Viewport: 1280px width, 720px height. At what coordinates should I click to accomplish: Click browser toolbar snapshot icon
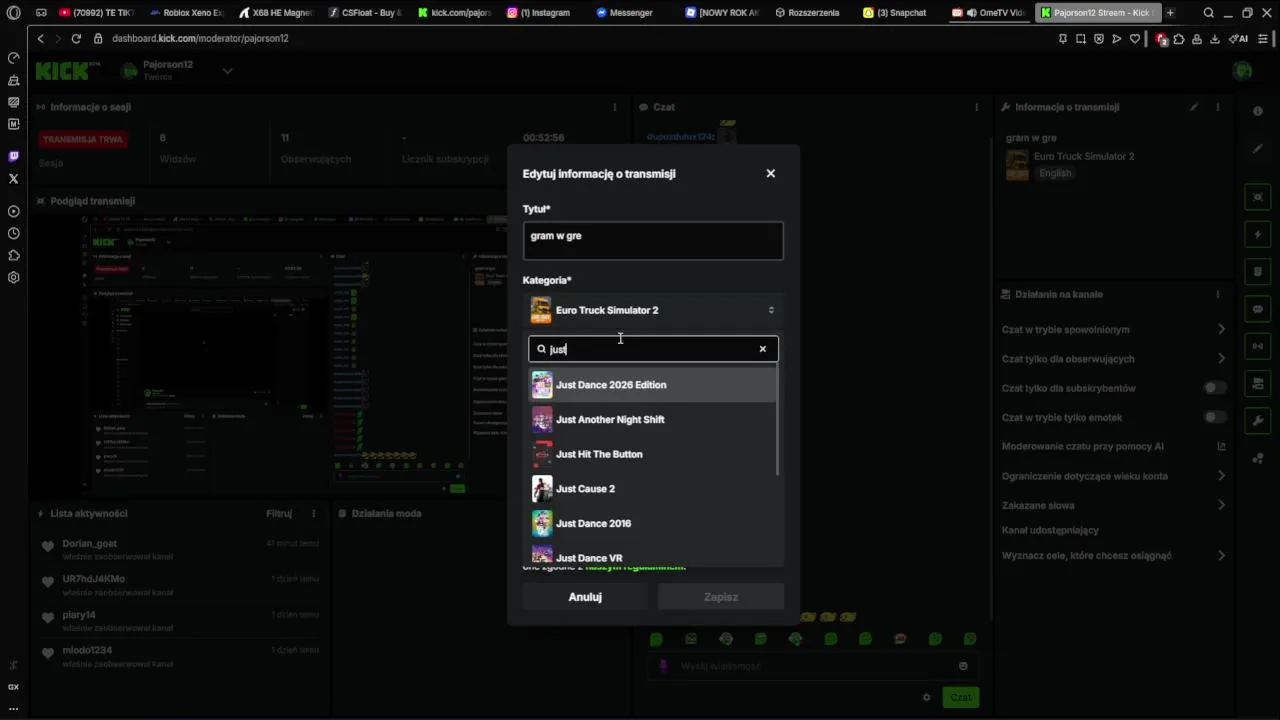pos(1080,39)
